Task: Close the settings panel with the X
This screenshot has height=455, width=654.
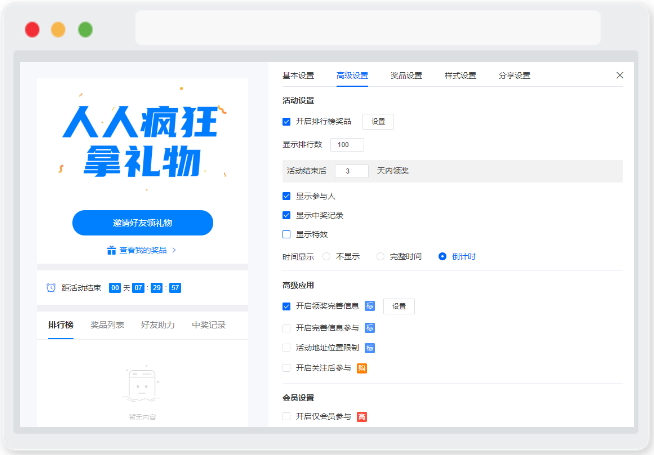Action: pyautogui.click(x=619, y=75)
